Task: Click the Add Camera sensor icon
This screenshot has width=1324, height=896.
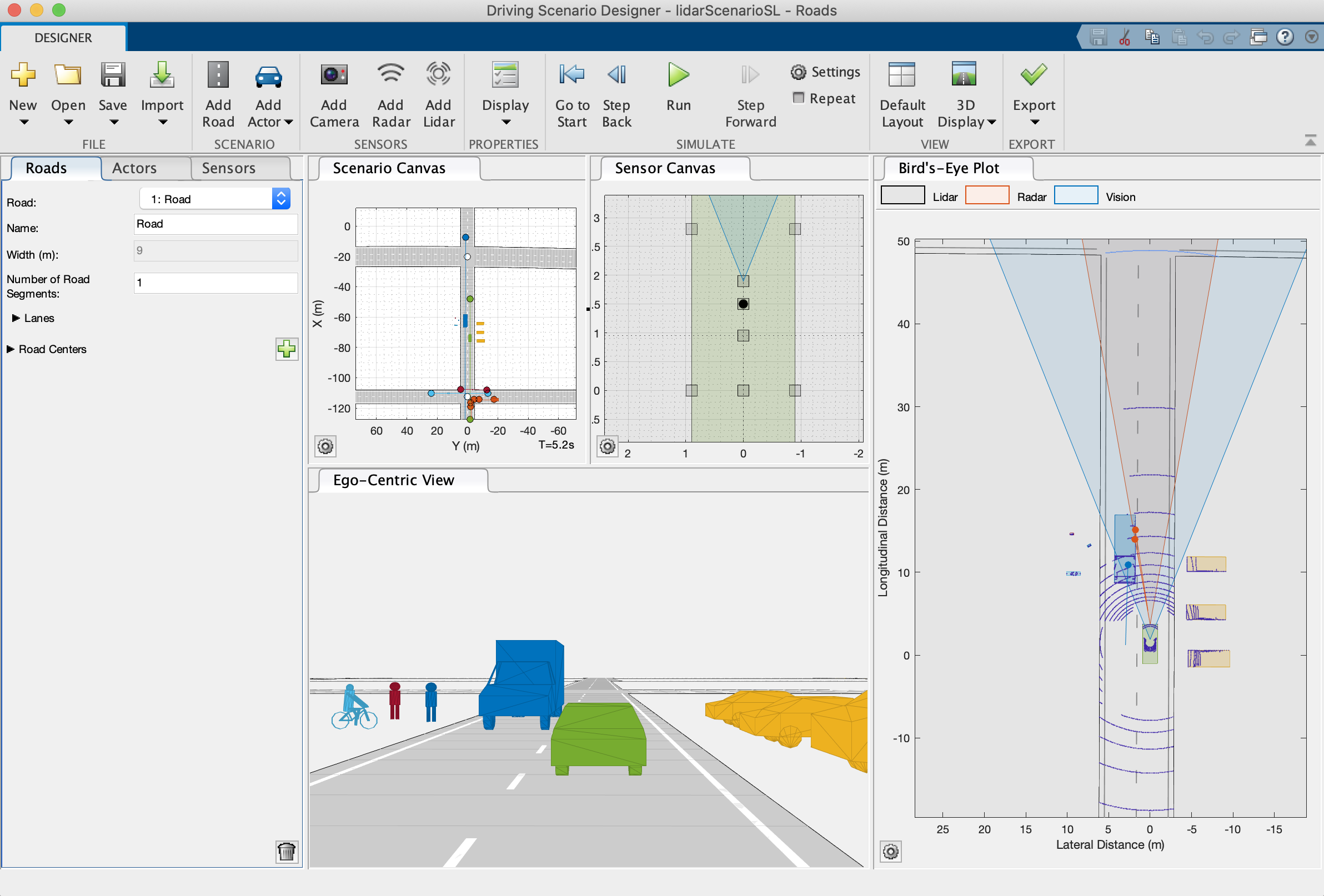Action: 334,75
